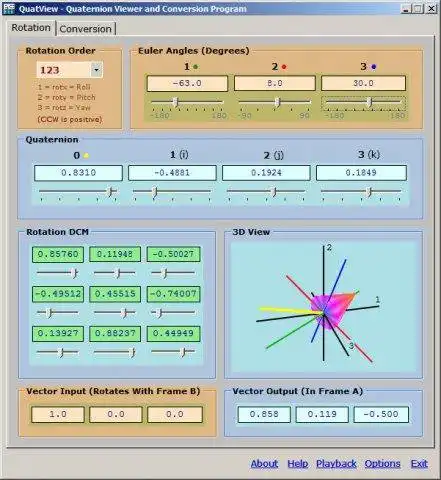The height and width of the screenshot is (480, 441).
Task: Open the Options link
Action: 382,464
